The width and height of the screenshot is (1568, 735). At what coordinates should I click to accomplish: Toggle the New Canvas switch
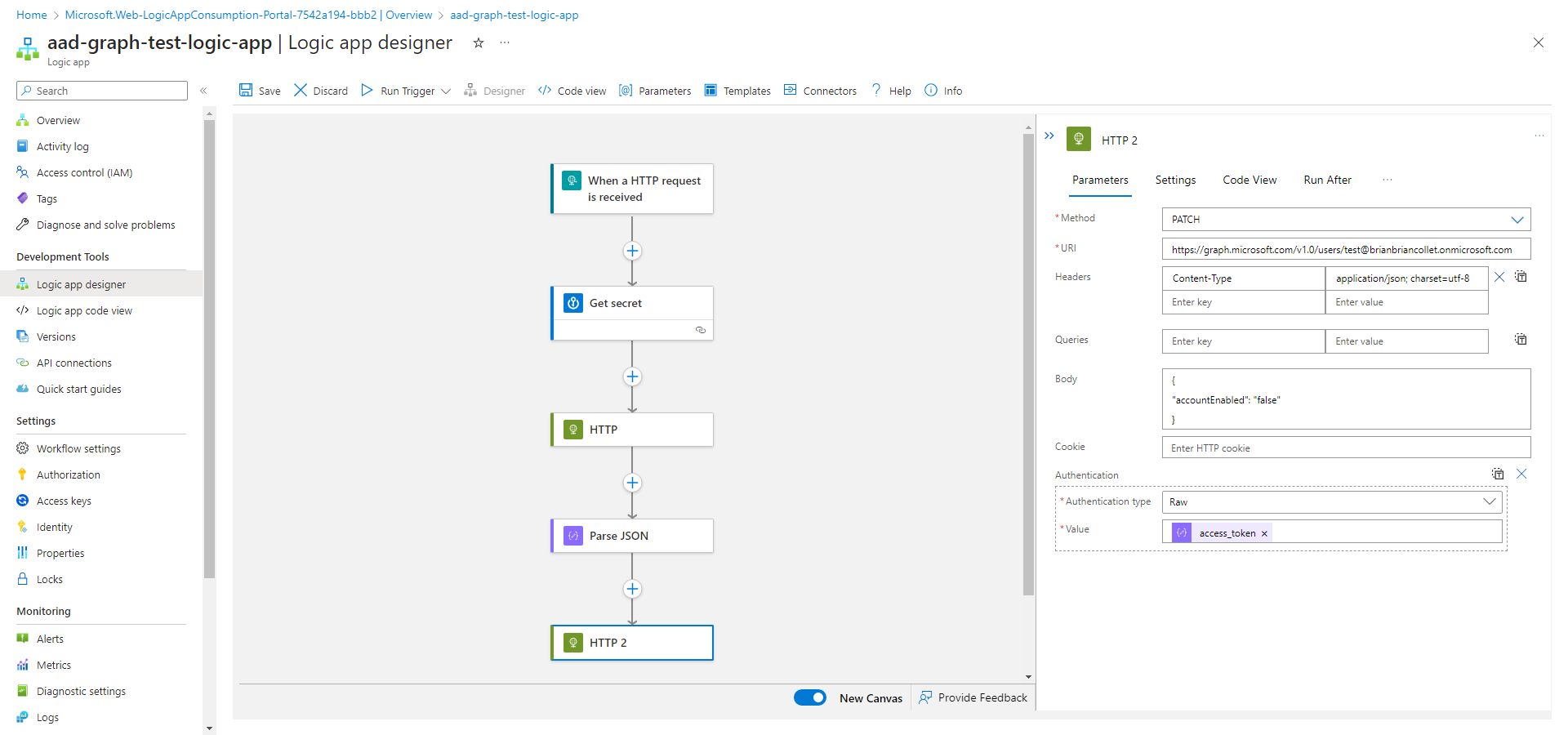(810, 697)
